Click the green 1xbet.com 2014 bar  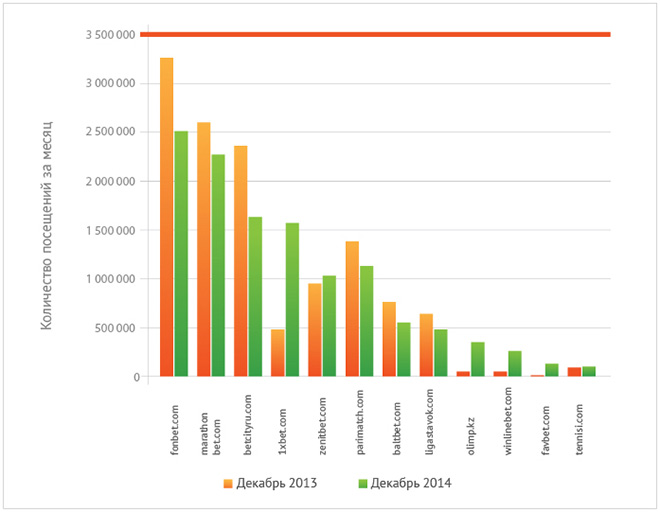click(x=293, y=299)
